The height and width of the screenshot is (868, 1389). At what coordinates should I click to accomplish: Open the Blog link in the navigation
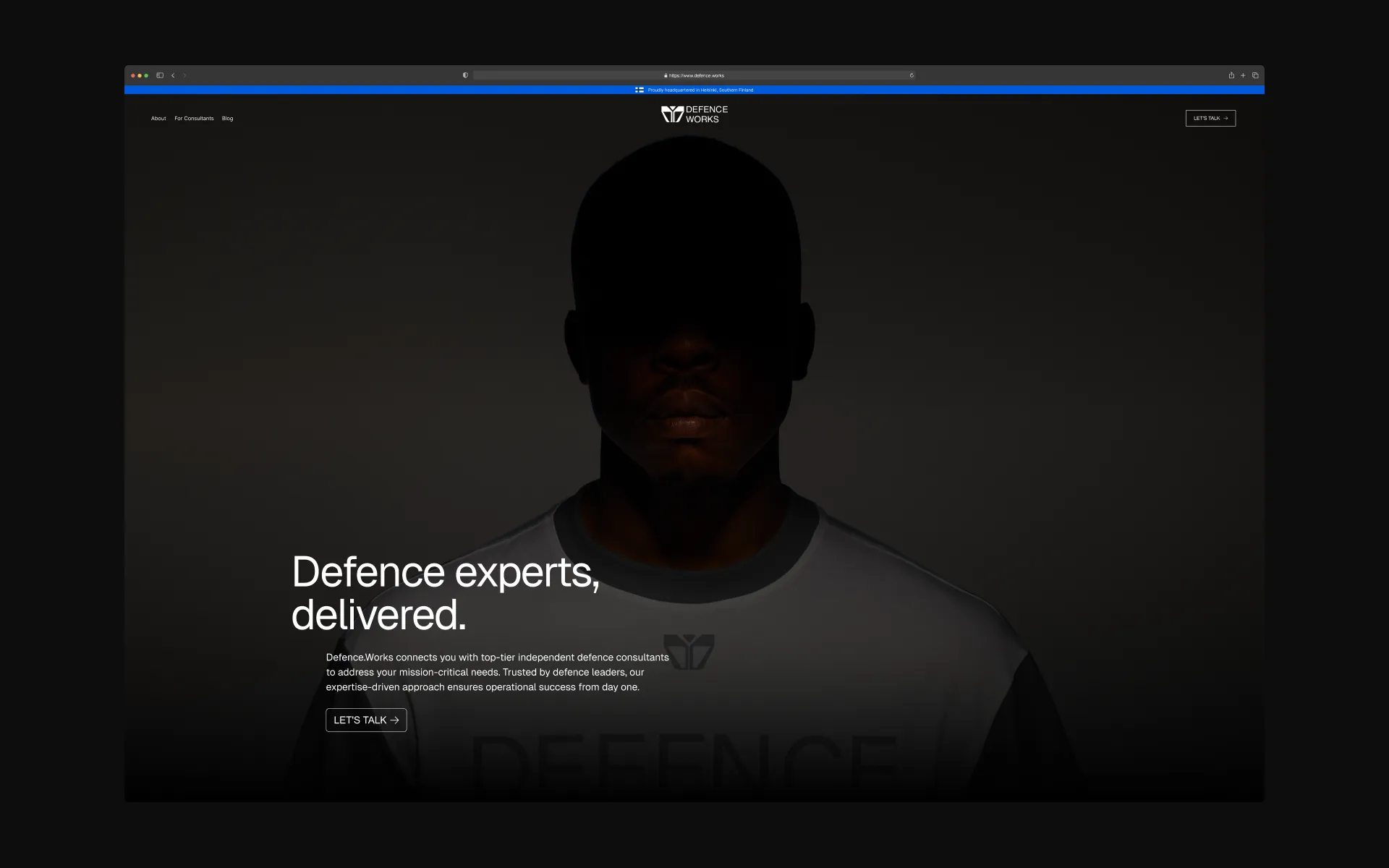coord(227,119)
